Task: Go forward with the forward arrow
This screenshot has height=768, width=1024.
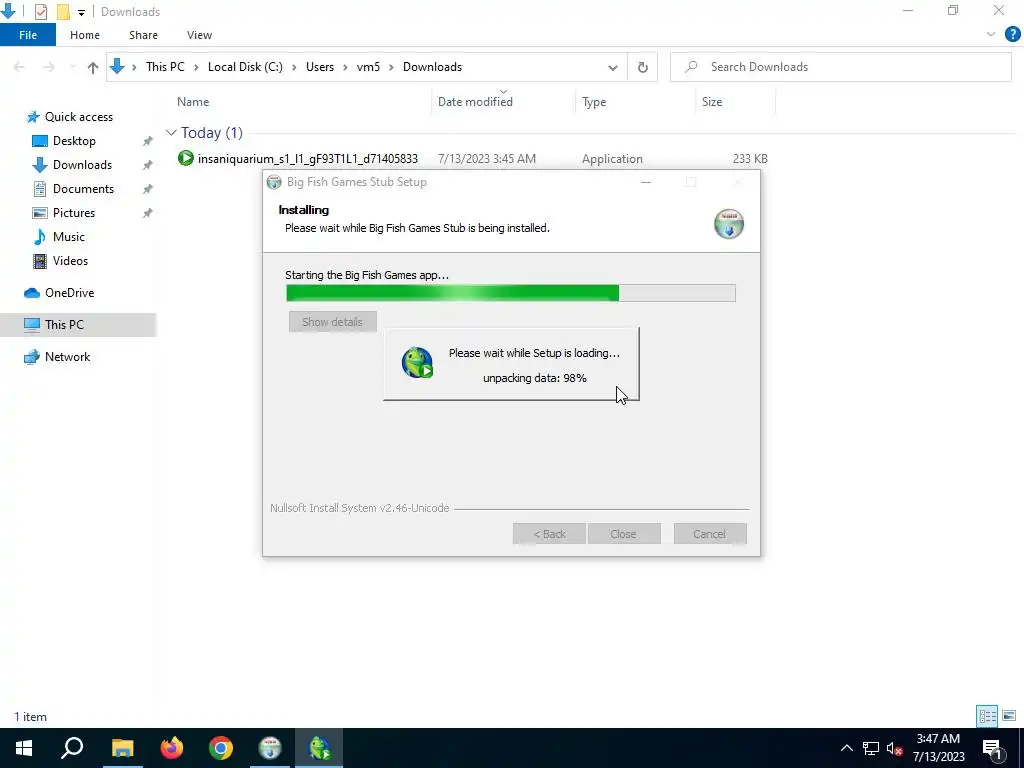Action: (49, 67)
